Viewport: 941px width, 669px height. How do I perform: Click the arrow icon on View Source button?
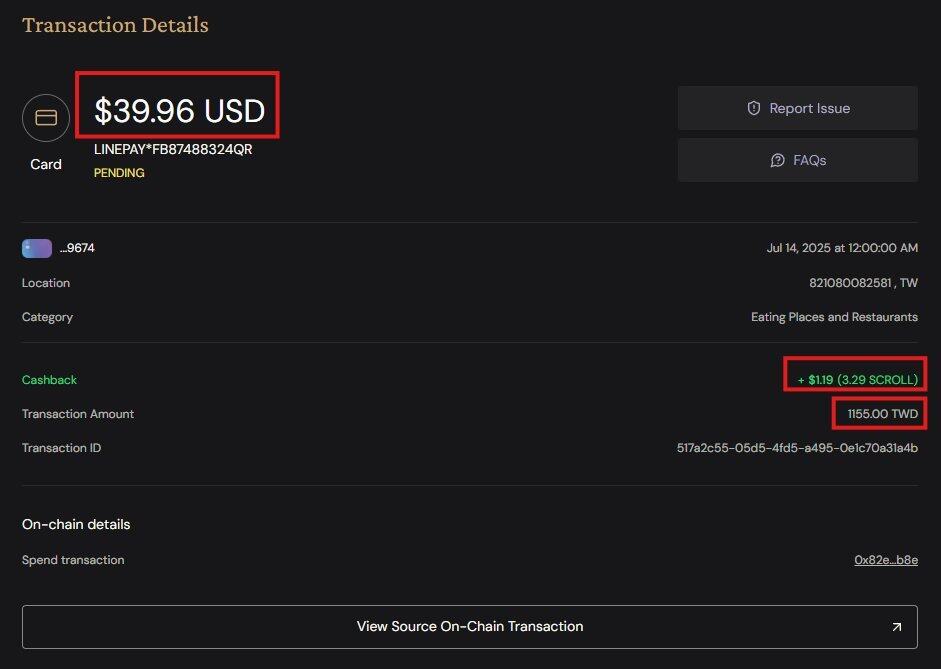(x=897, y=626)
